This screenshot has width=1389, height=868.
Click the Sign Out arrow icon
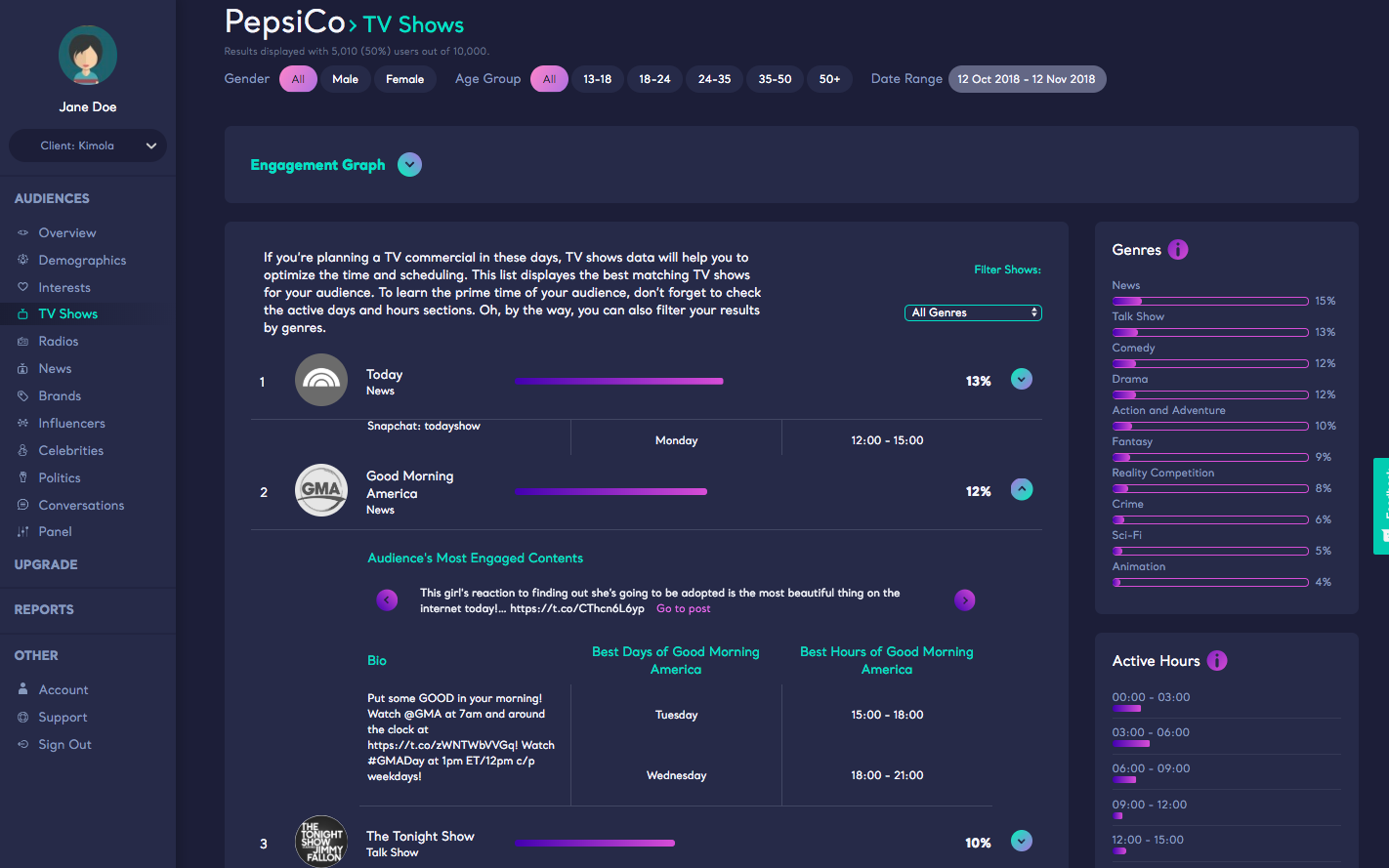point(23,744)
